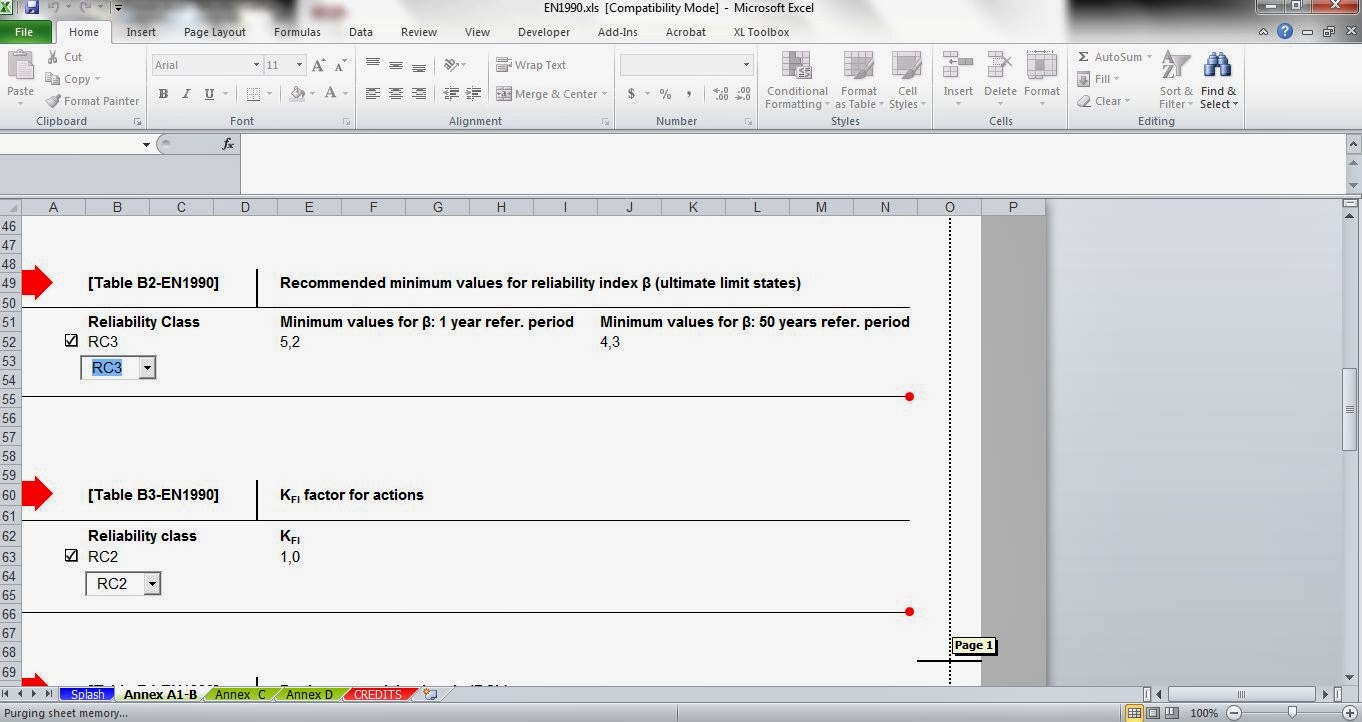Toggle the RC2 checkbox in Table B3

71,556
